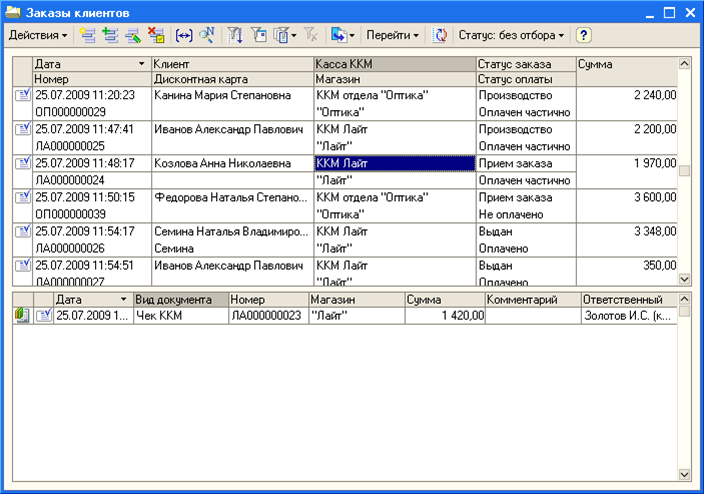Click the Чек ККМ document type cell
This screenshot has width=704, height=494.
click(180, 315)
